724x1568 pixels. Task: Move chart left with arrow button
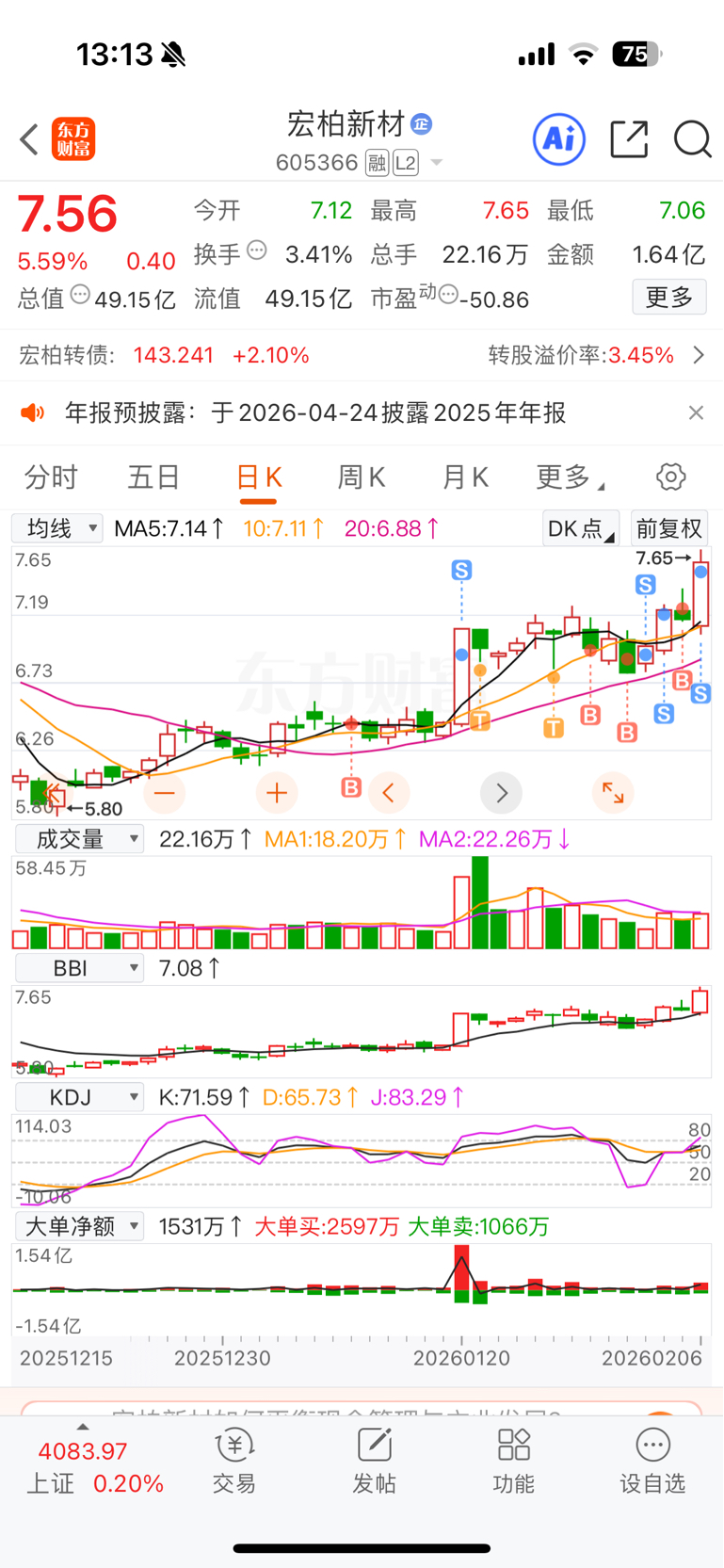(389, 793)
